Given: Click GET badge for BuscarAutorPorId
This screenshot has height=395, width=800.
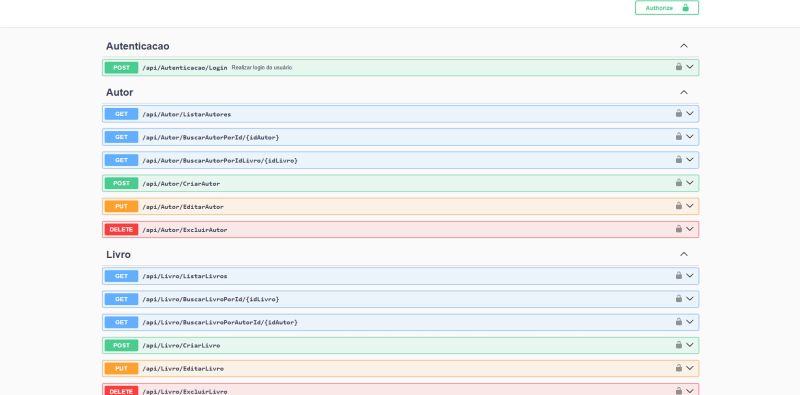Looking at the screenshot, I should pyautogui.click(x=121, y=137).
